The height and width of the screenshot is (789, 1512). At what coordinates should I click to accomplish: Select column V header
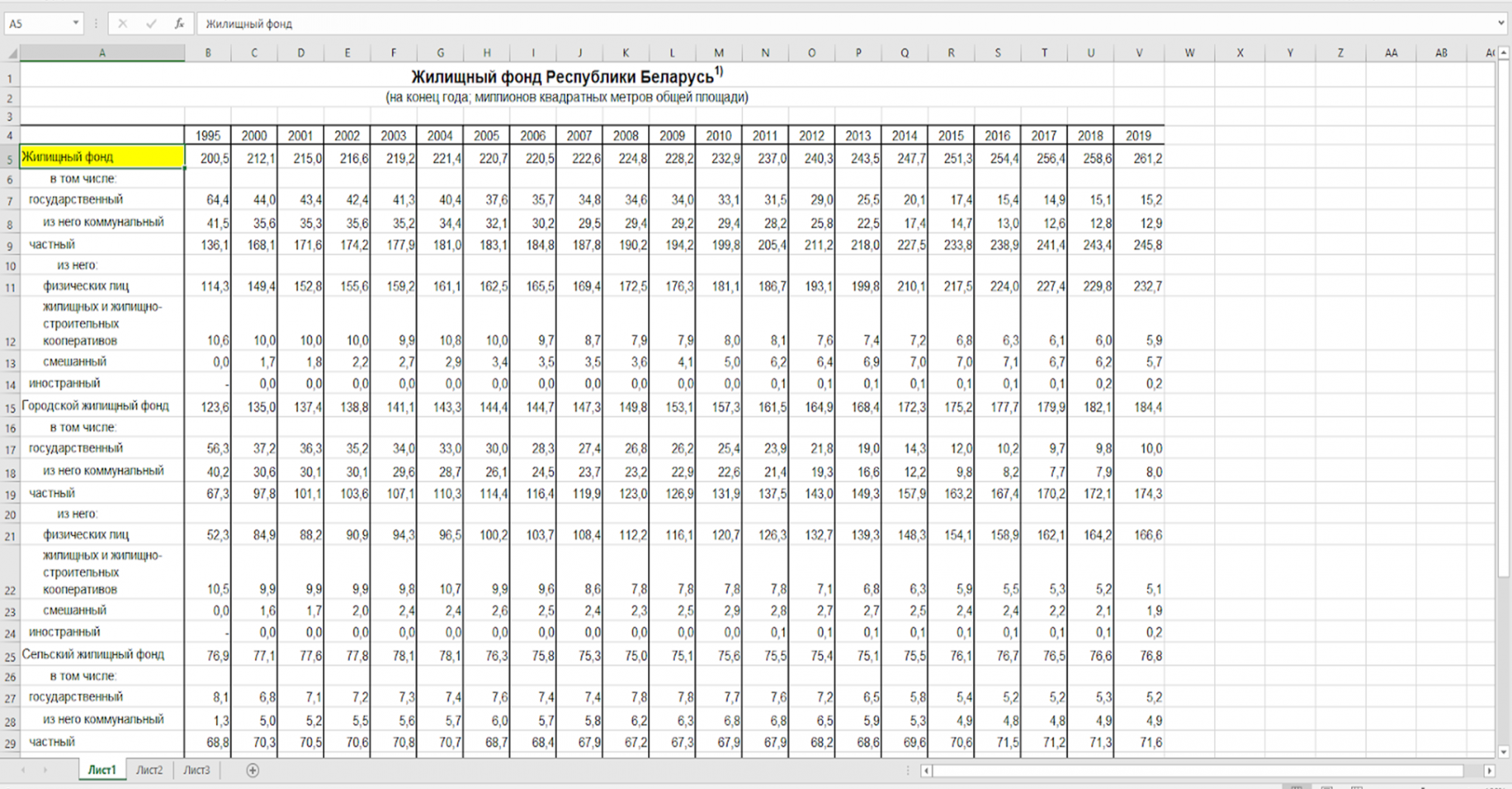coord(1139,53)
